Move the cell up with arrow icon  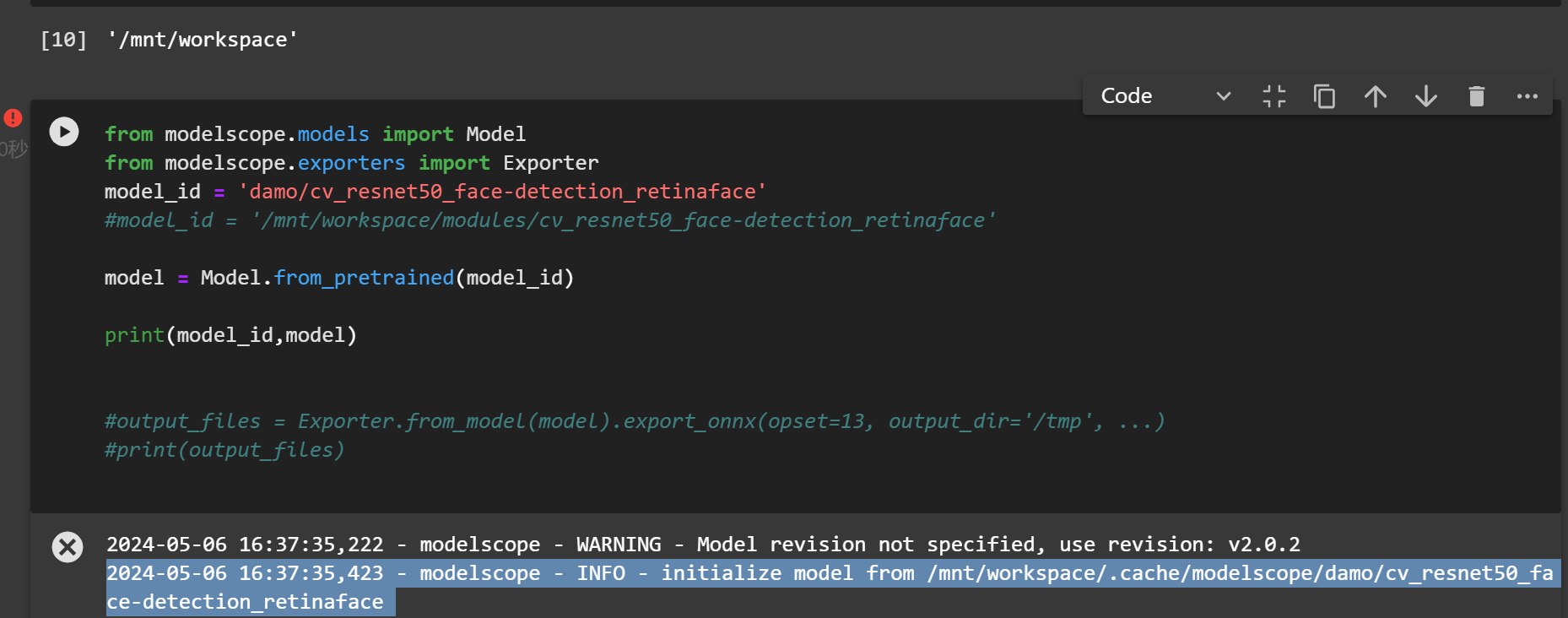[1376, 96]
